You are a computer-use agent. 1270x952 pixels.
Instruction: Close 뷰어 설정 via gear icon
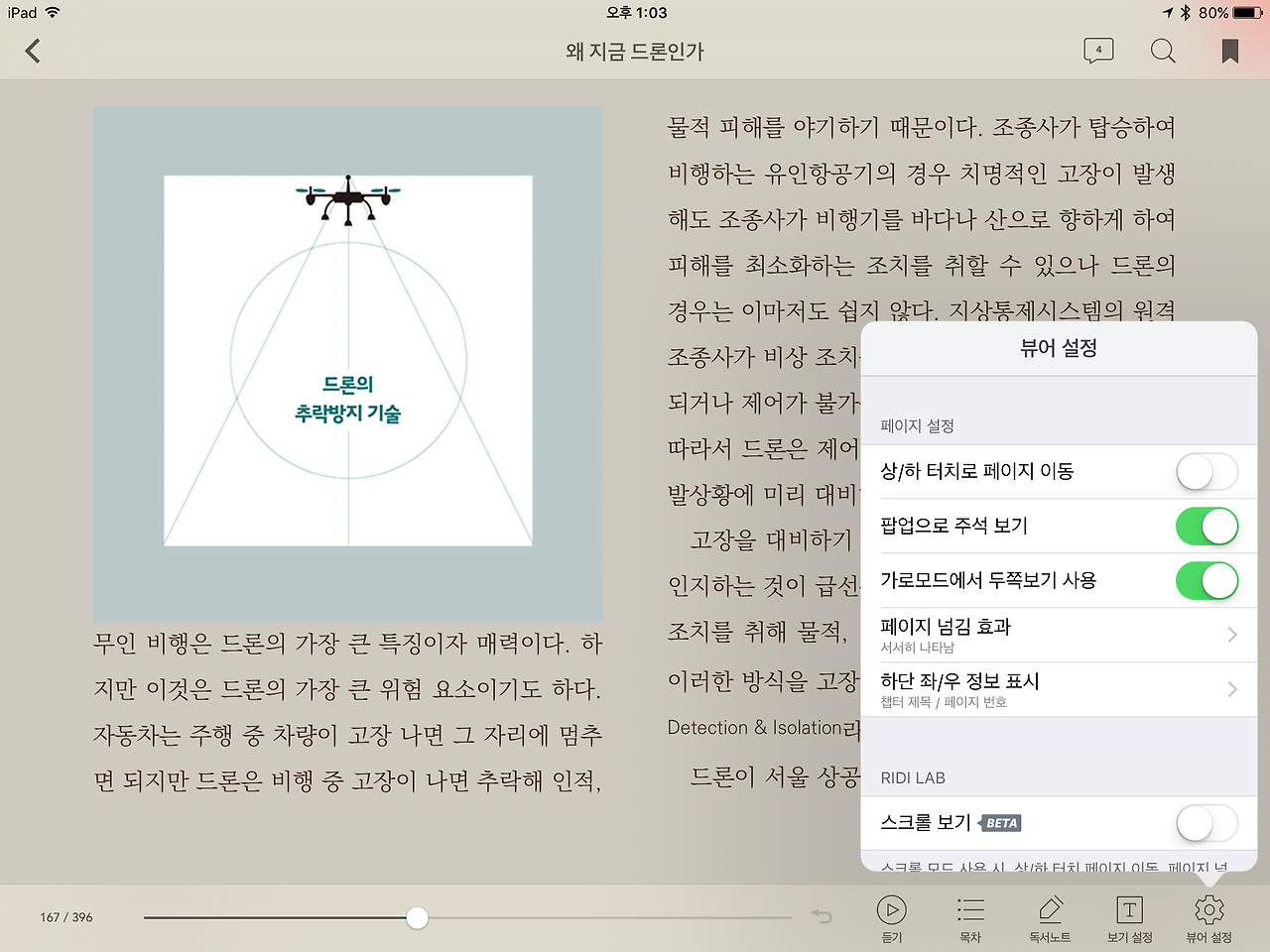[1208, 909]
